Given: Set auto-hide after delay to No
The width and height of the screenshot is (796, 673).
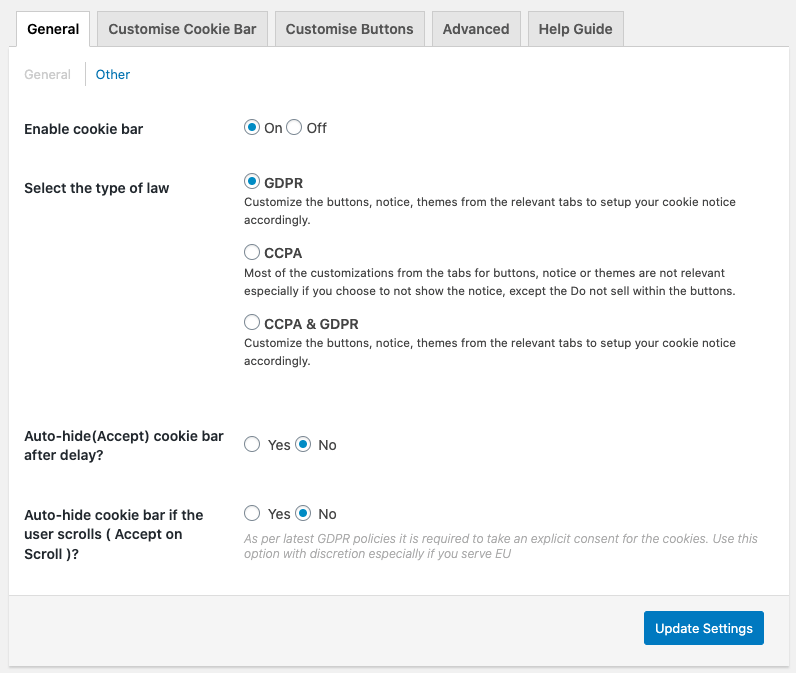Looking at the screenshot, I should 303,444.
